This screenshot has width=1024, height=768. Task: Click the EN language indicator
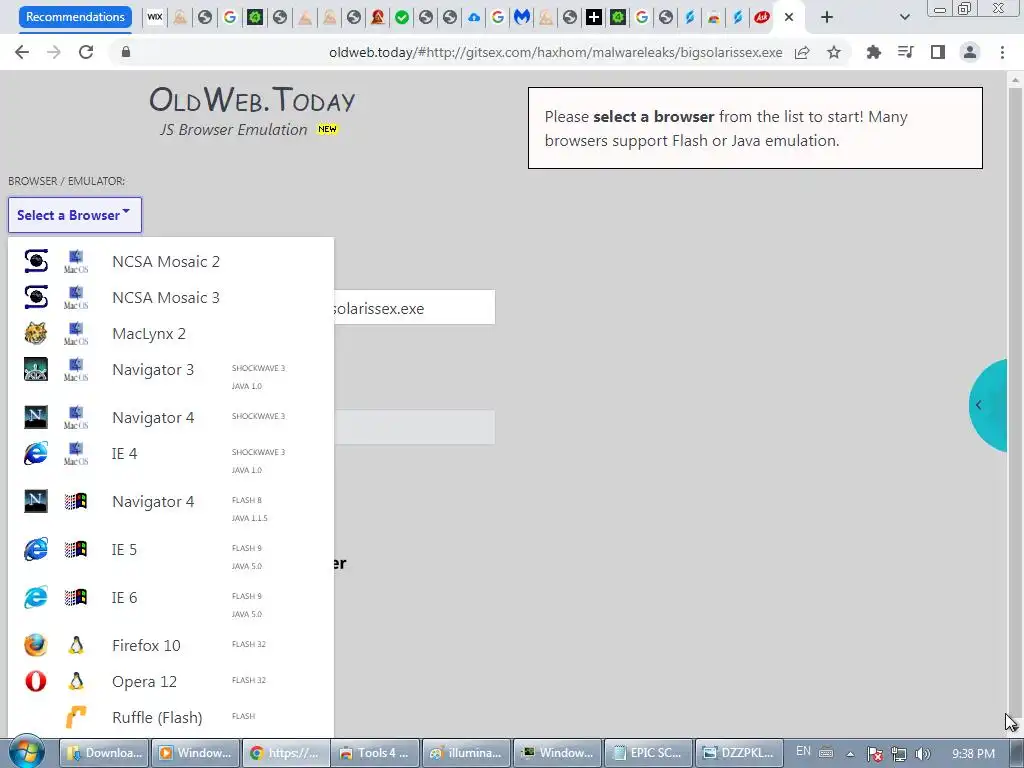(803, 751)
